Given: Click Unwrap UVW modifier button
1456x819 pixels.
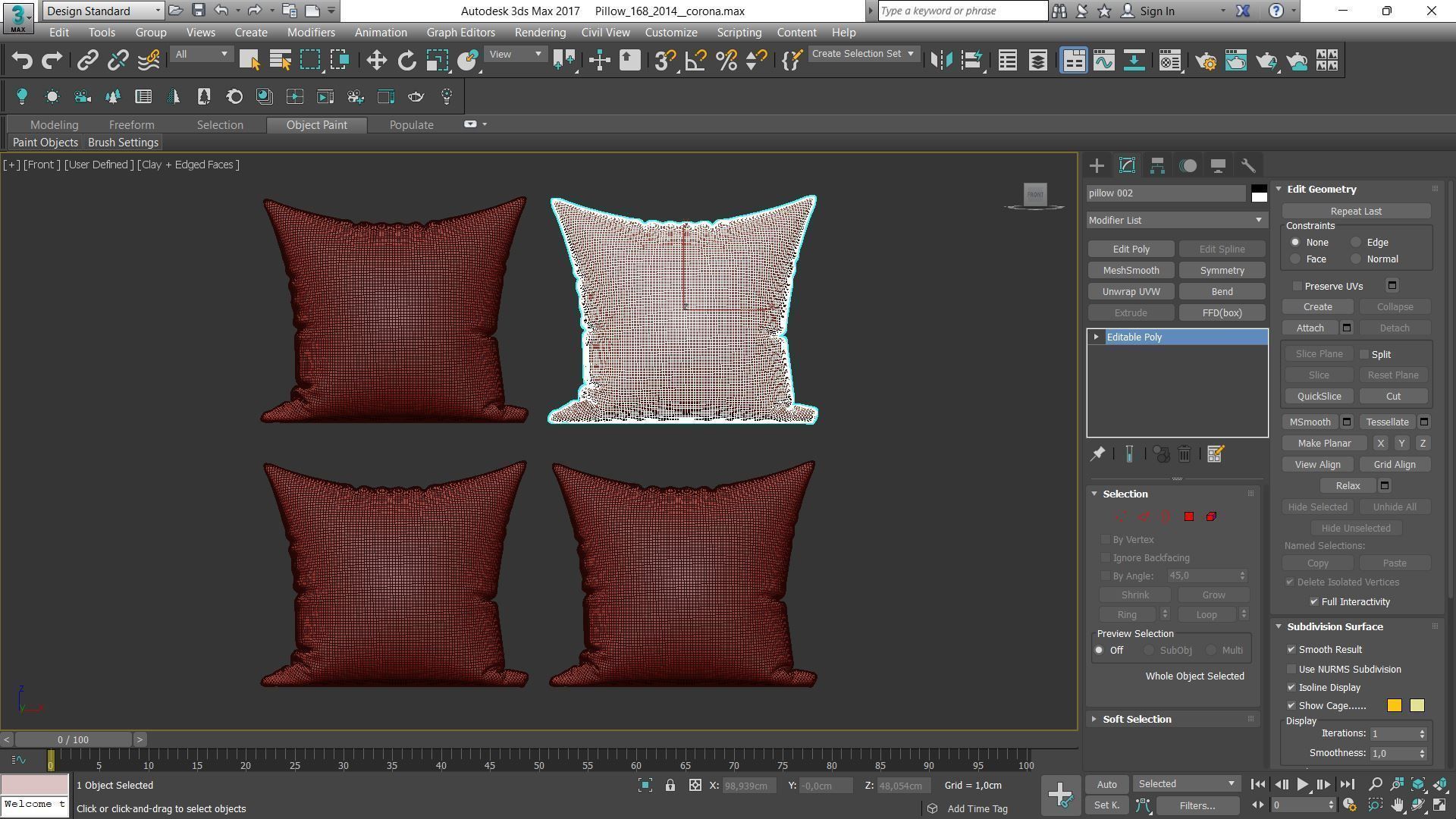Looking at the screenshot, I should click(x=1131, y=292).
